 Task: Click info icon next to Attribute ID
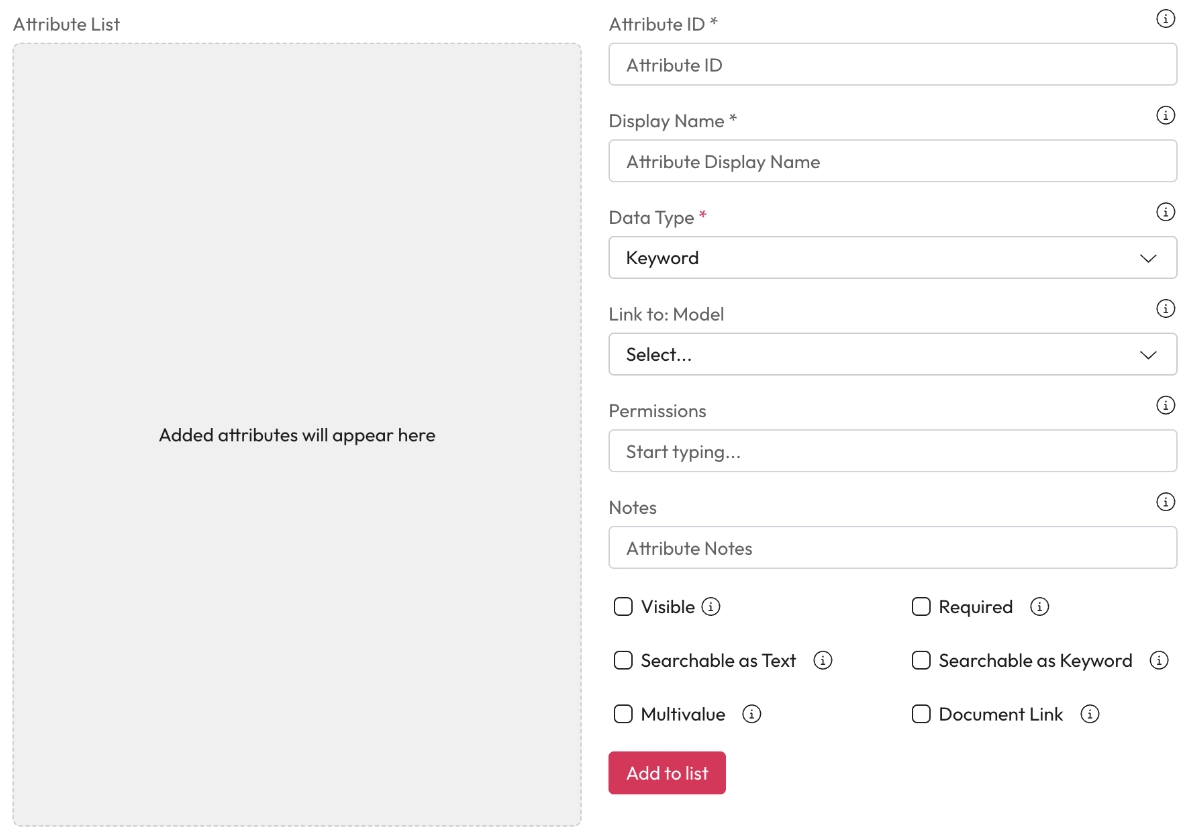coord(1165,19)
